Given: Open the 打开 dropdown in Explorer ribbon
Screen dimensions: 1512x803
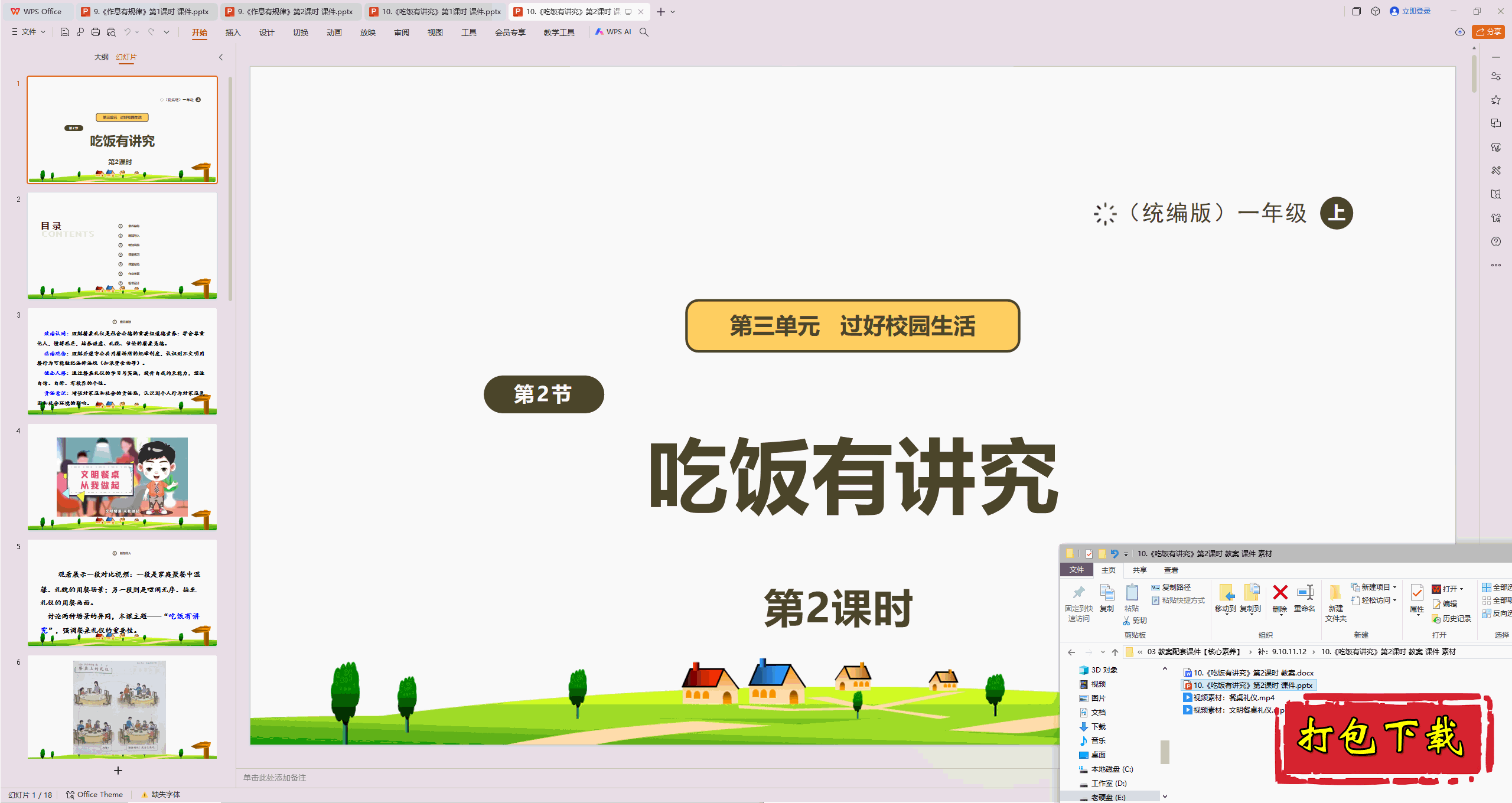Looking at the screenshot, I should click(x=1448, y=589).
